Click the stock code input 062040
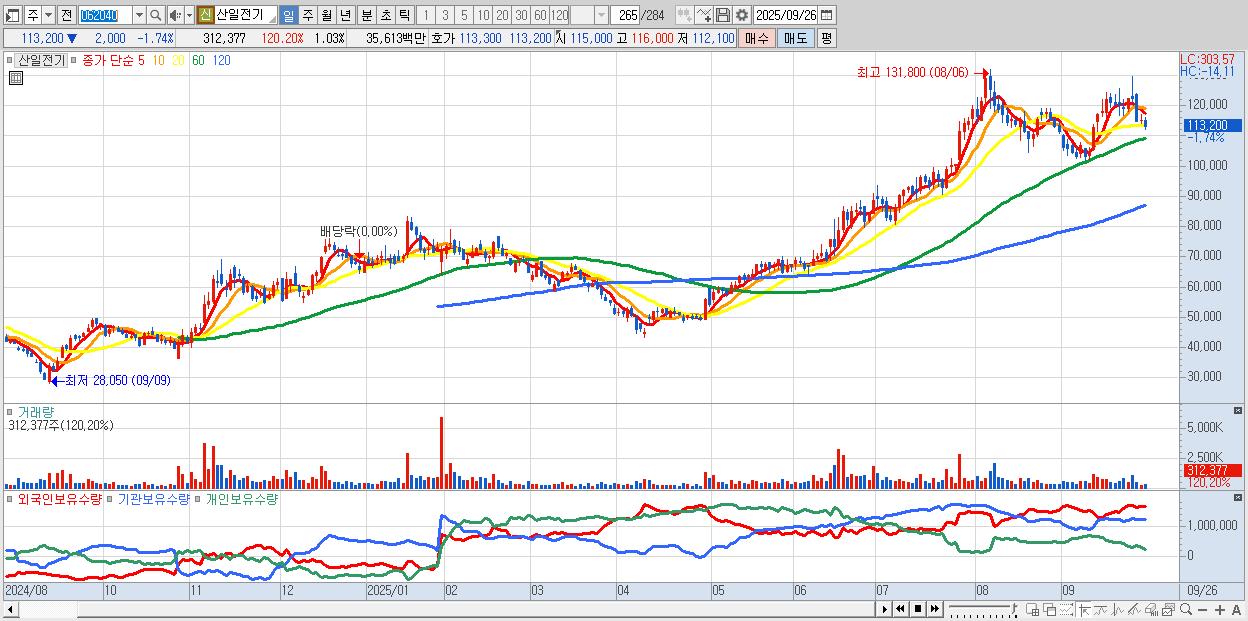The width and height of the screenshot is (1248, 621). (105, 15)
